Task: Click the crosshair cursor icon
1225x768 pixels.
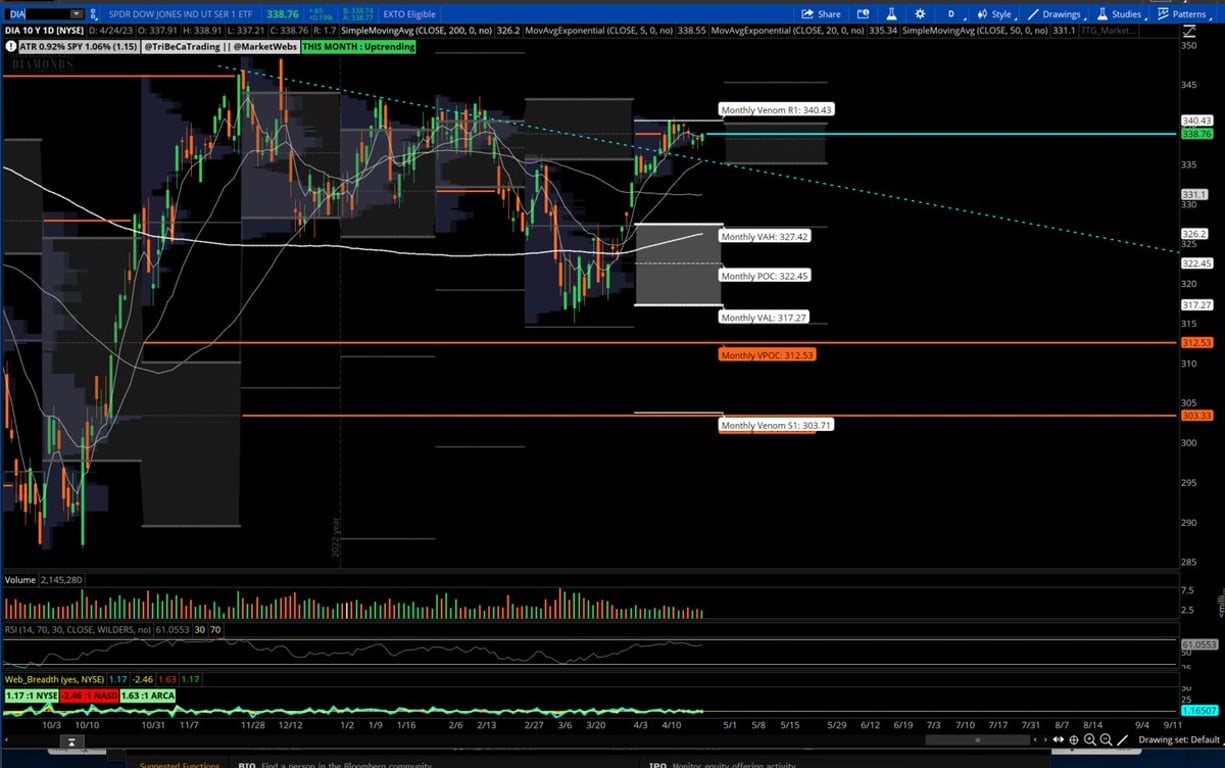Action: point(1075,740)
